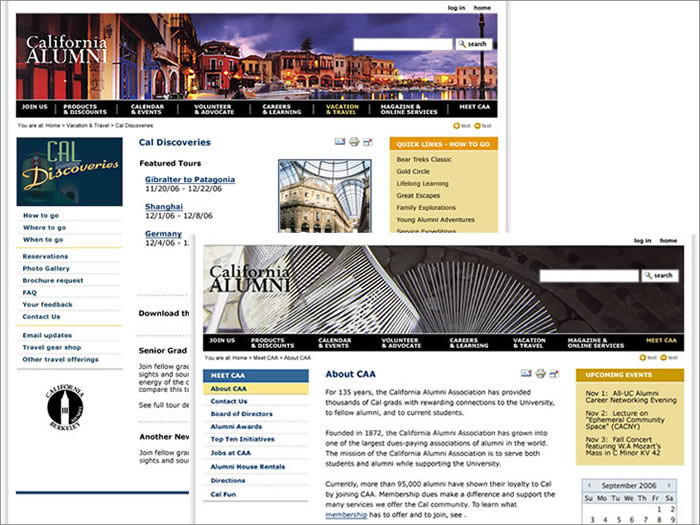Click Cal Fun sidebar link
Viewport: 700px width, 525px height.
tap(223, 495)
